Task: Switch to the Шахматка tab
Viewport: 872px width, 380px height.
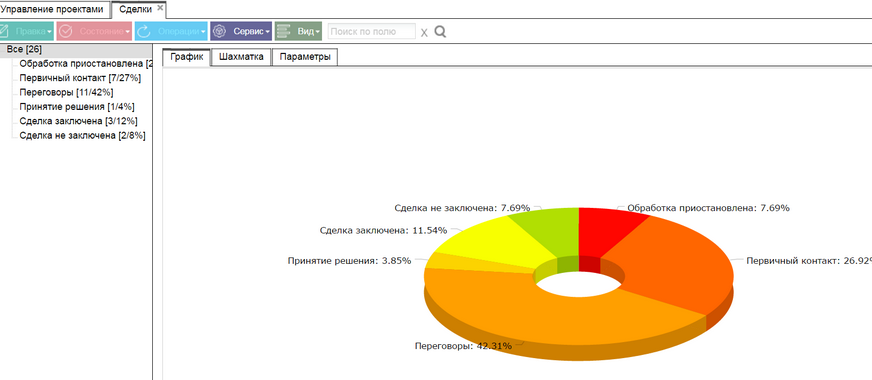Action: click(241, 57)
